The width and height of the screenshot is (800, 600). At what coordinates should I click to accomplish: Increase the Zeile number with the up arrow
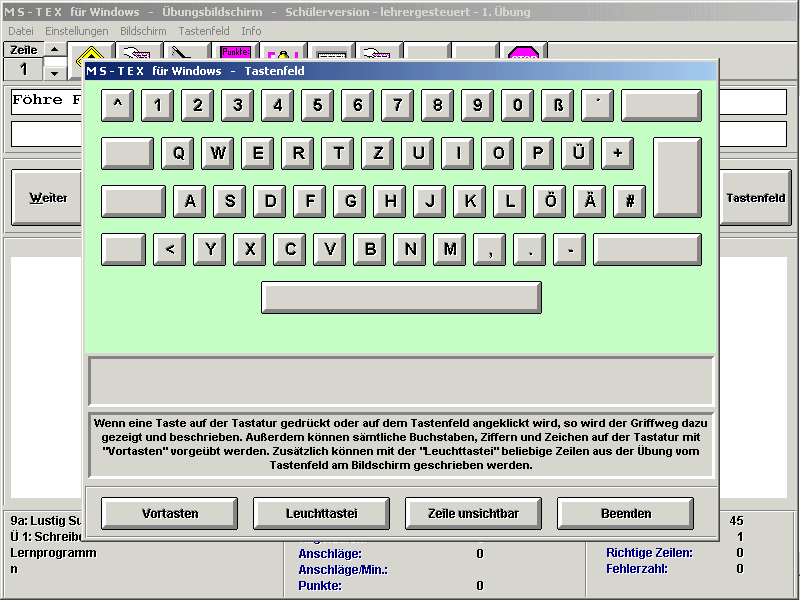tap(55, 50)
